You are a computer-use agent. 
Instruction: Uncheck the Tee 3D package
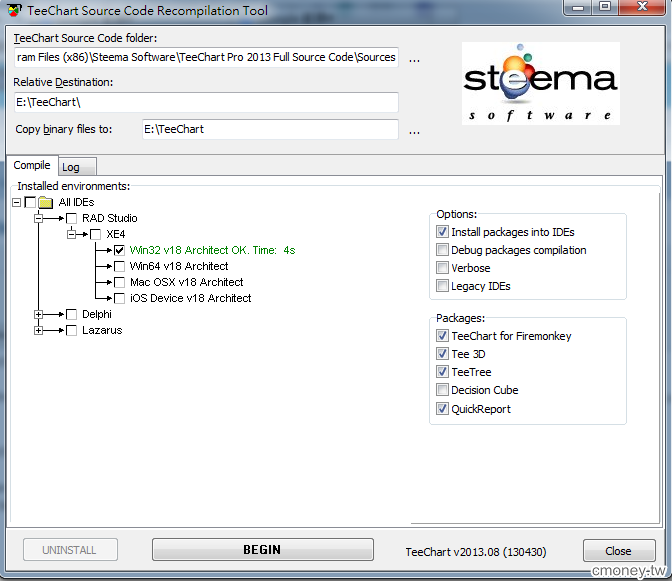click(442, 353)
